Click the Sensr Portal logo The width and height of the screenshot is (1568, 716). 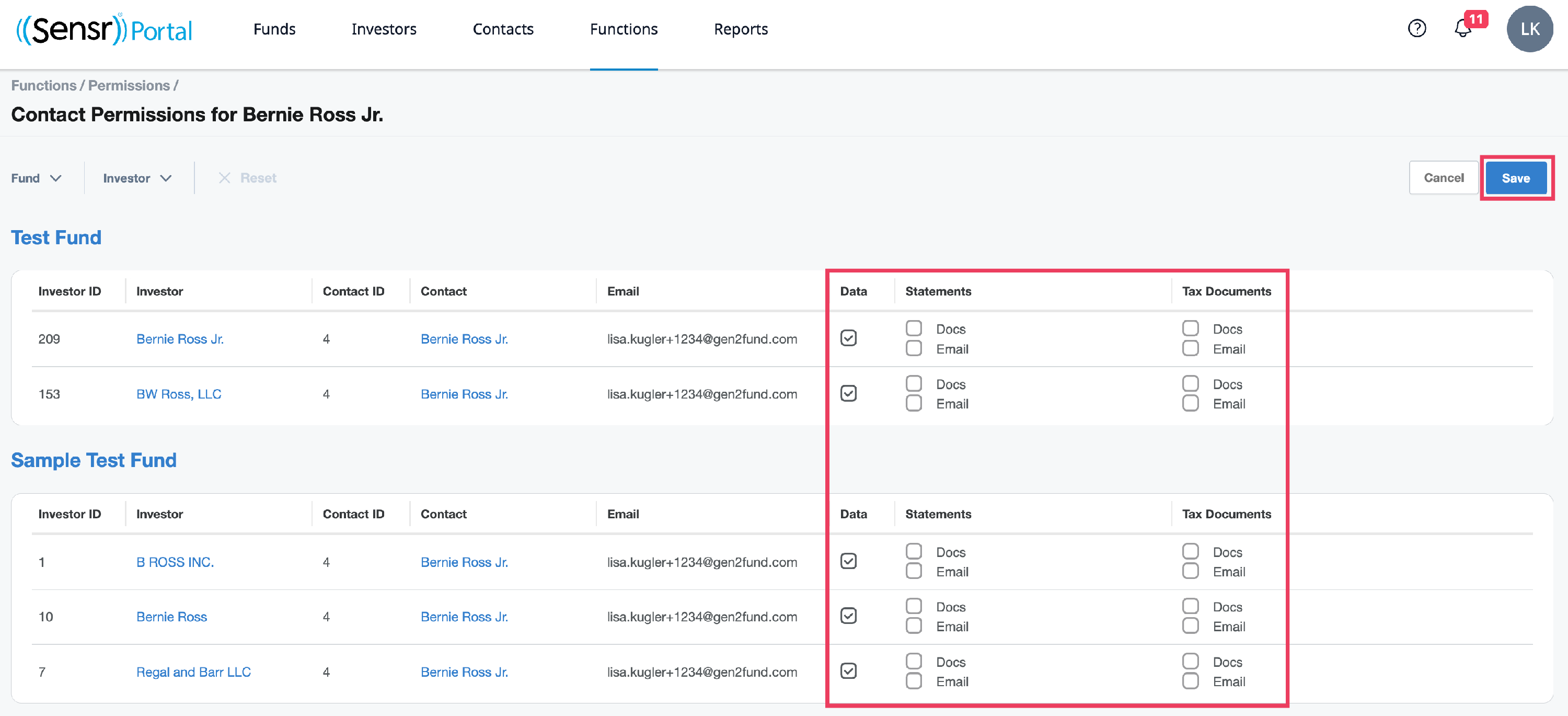pos(104,29)
